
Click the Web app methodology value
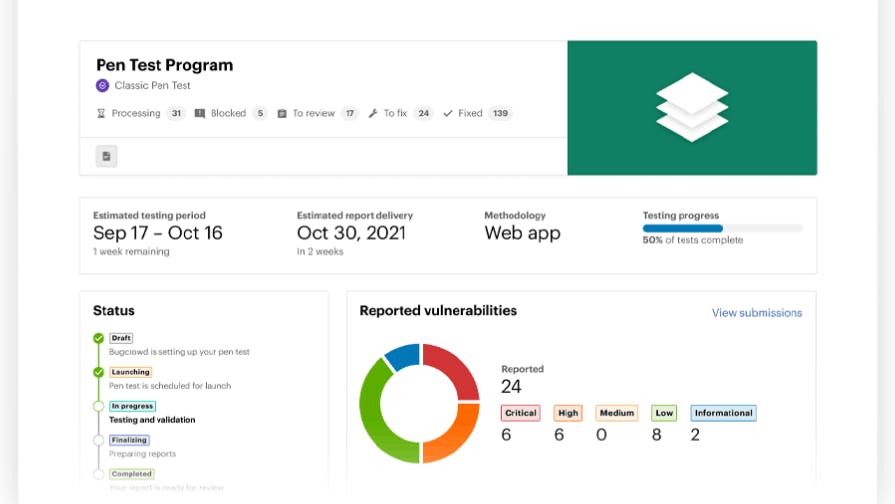[x=522, y=233]
